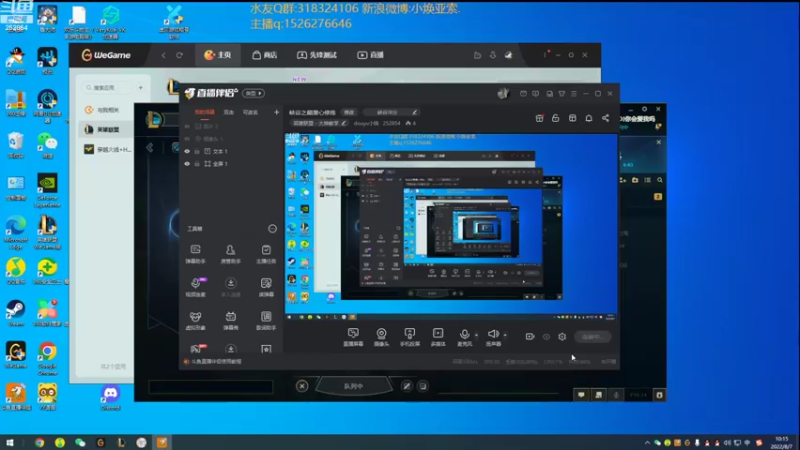
Task: Click the 修改 button next to stream title
Action: tap(349, 112)
